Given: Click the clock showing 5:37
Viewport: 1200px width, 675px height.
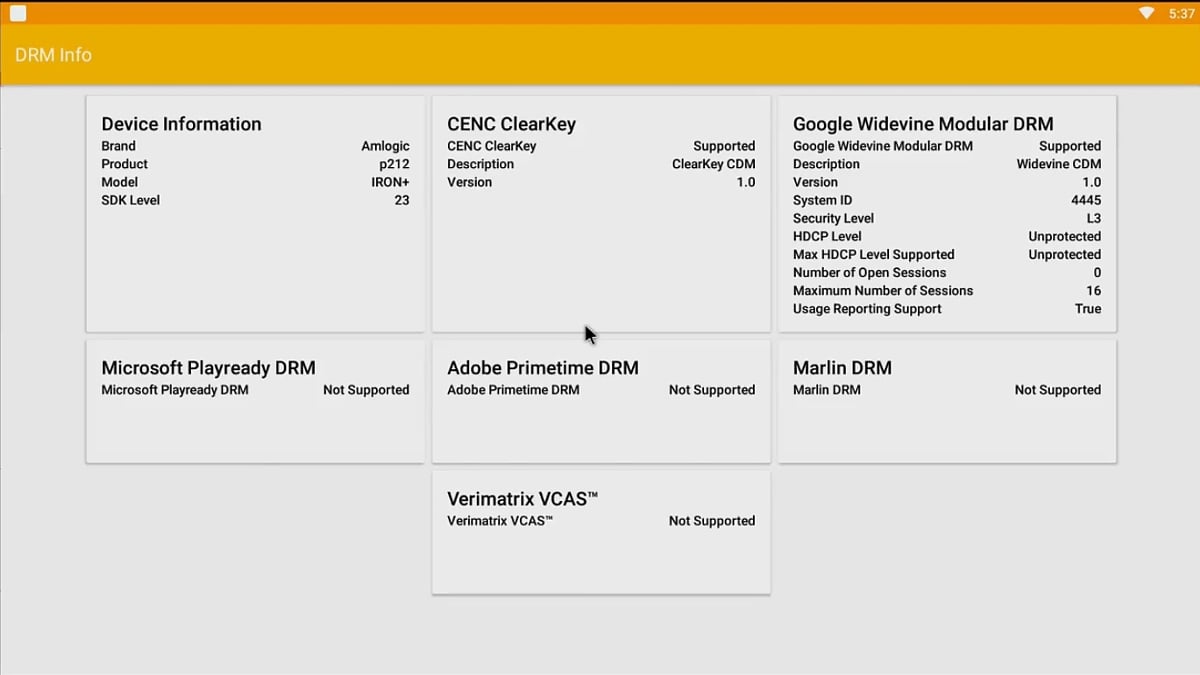Looking at the screenshot, I should point(1180,13).
